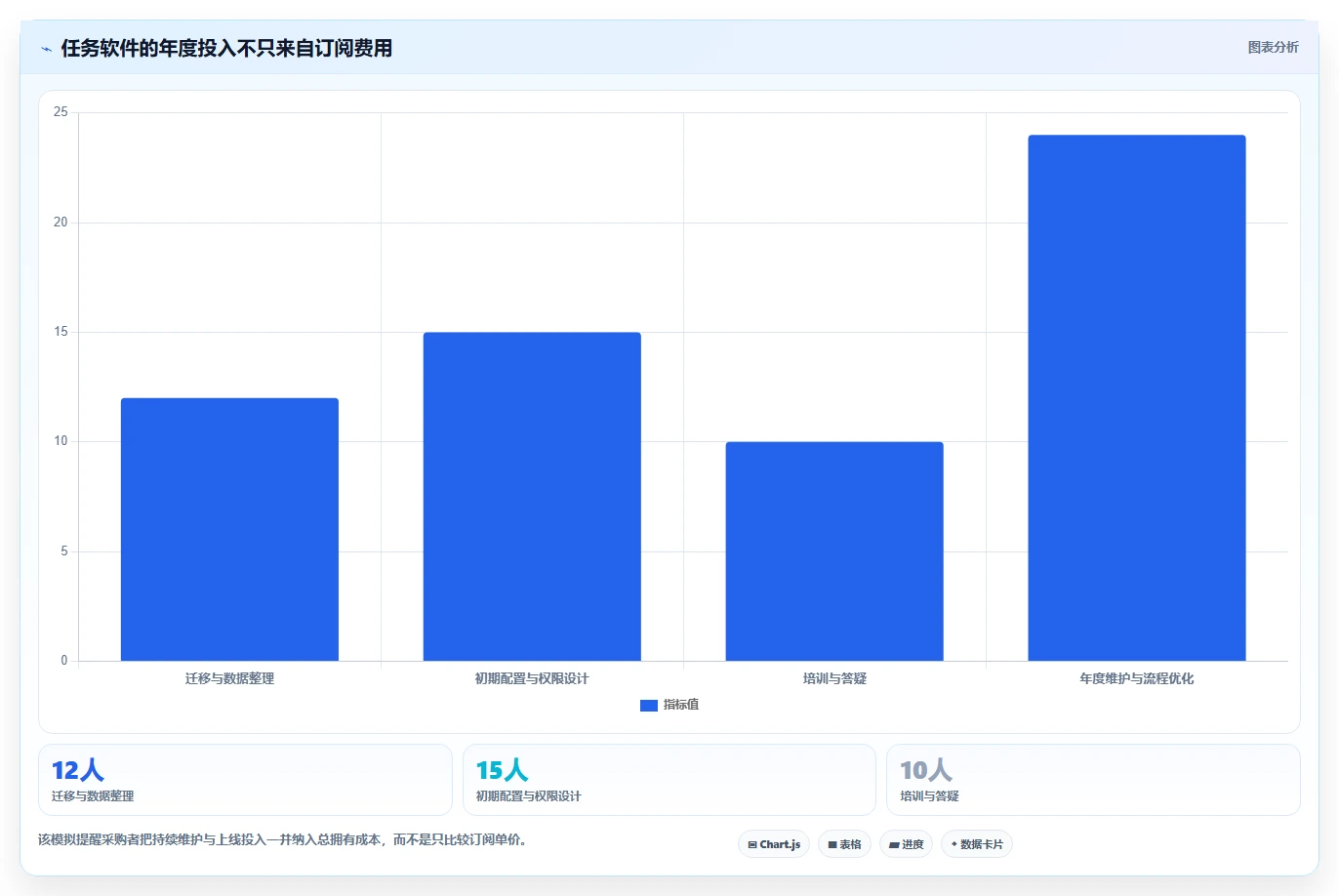Click the 年度维护与流程优化 bar in the chart
The image size is (1339, 896).
point(1137,398)
